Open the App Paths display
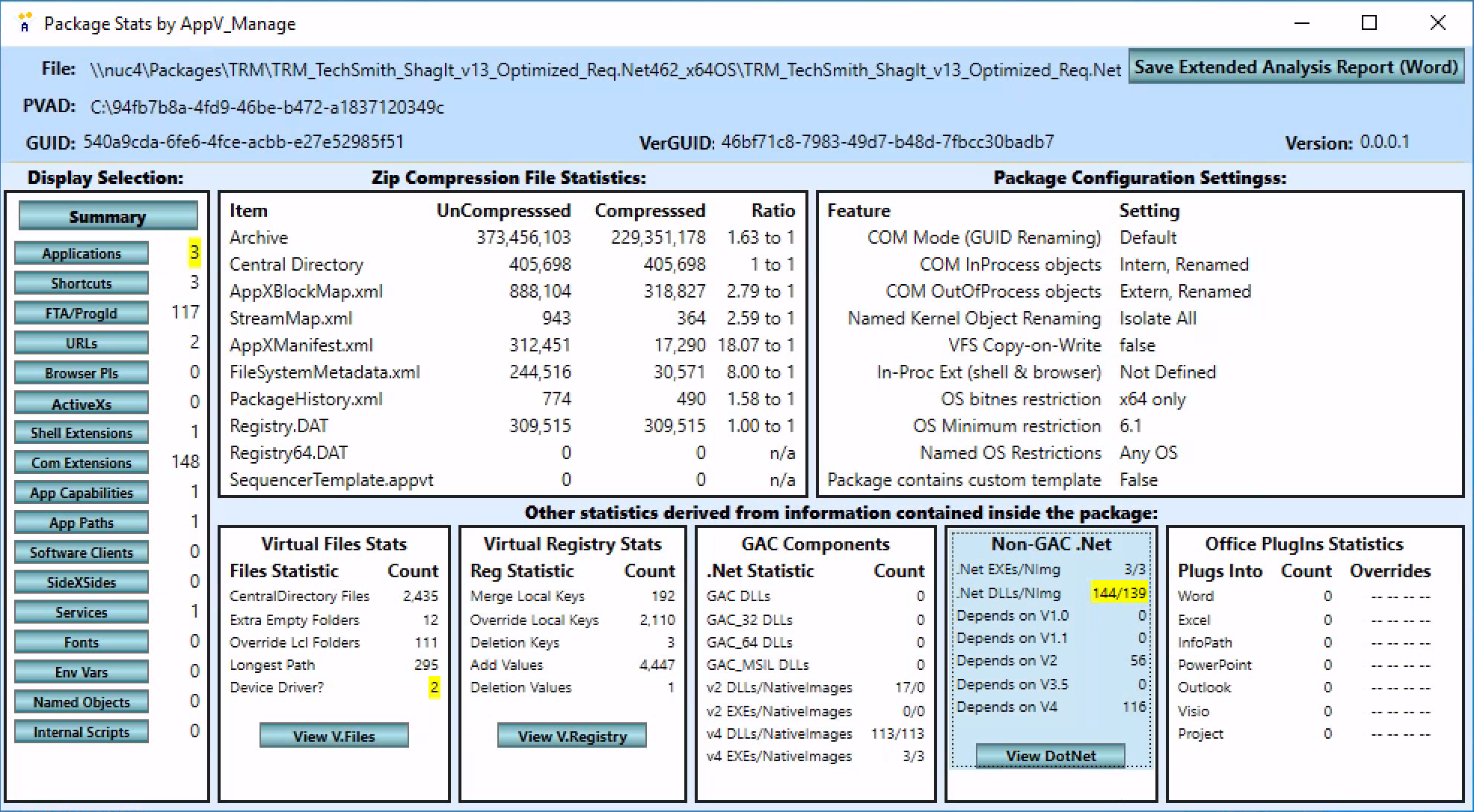Viewport: 1474px width, 812px height. (82, 523)
